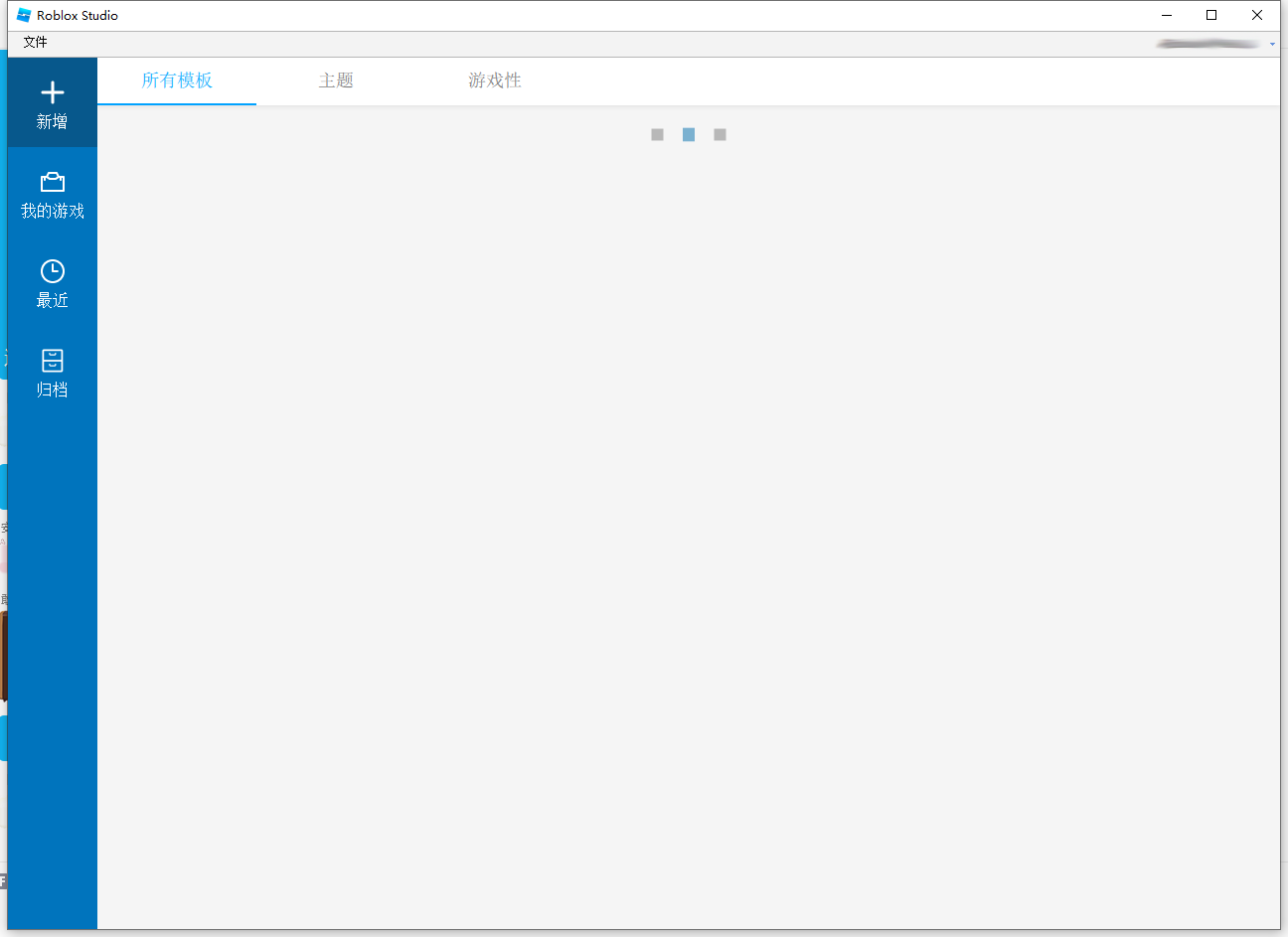Click the blurred account username

click(1207, 44)
